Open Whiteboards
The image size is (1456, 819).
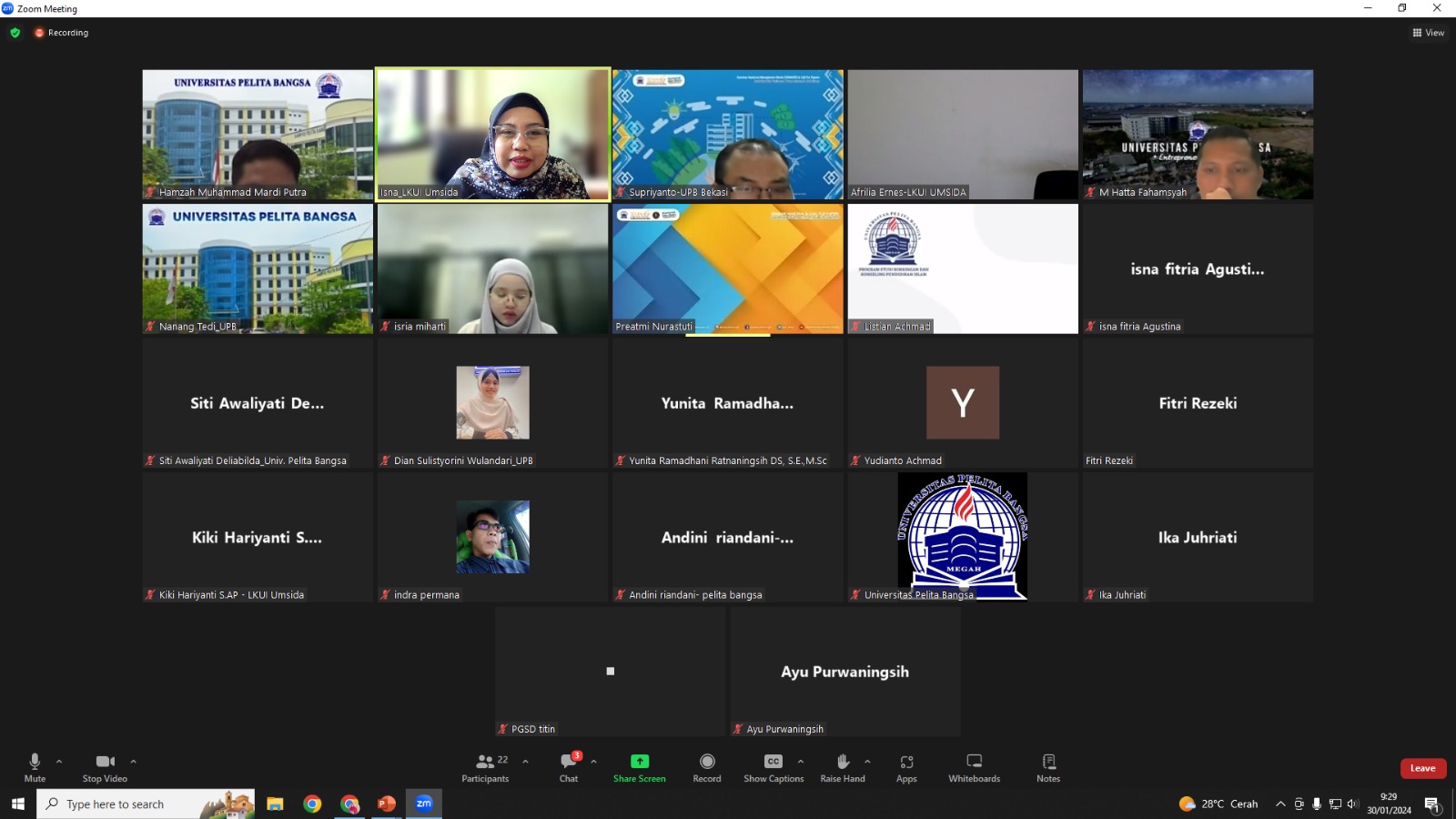point(974,767)
